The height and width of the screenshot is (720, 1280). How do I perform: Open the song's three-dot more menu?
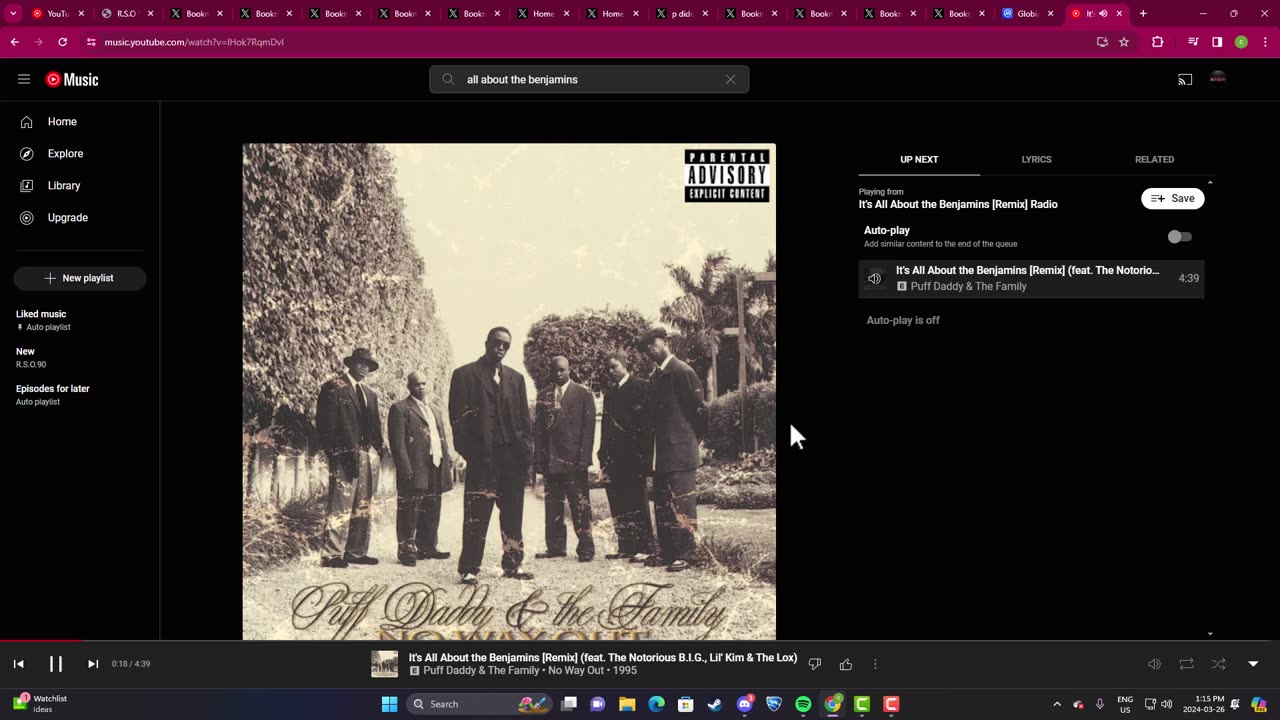click(875, 664)
